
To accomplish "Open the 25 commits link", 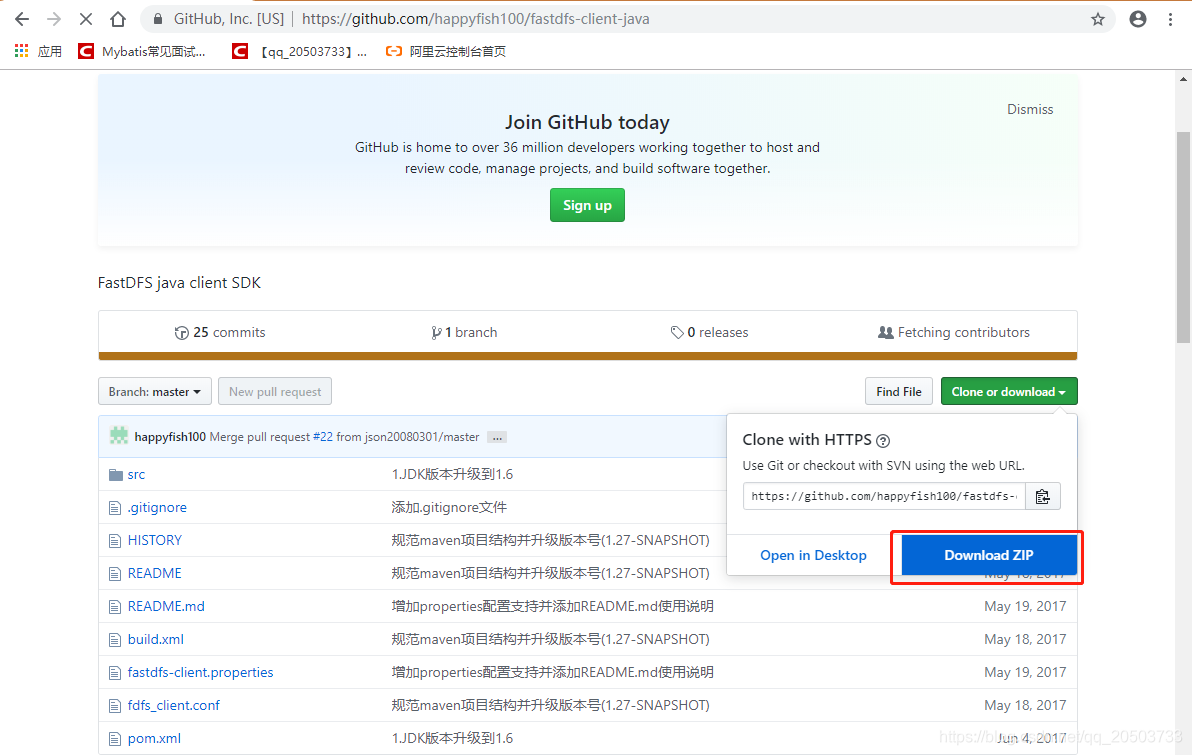I will tap(220, 332).
